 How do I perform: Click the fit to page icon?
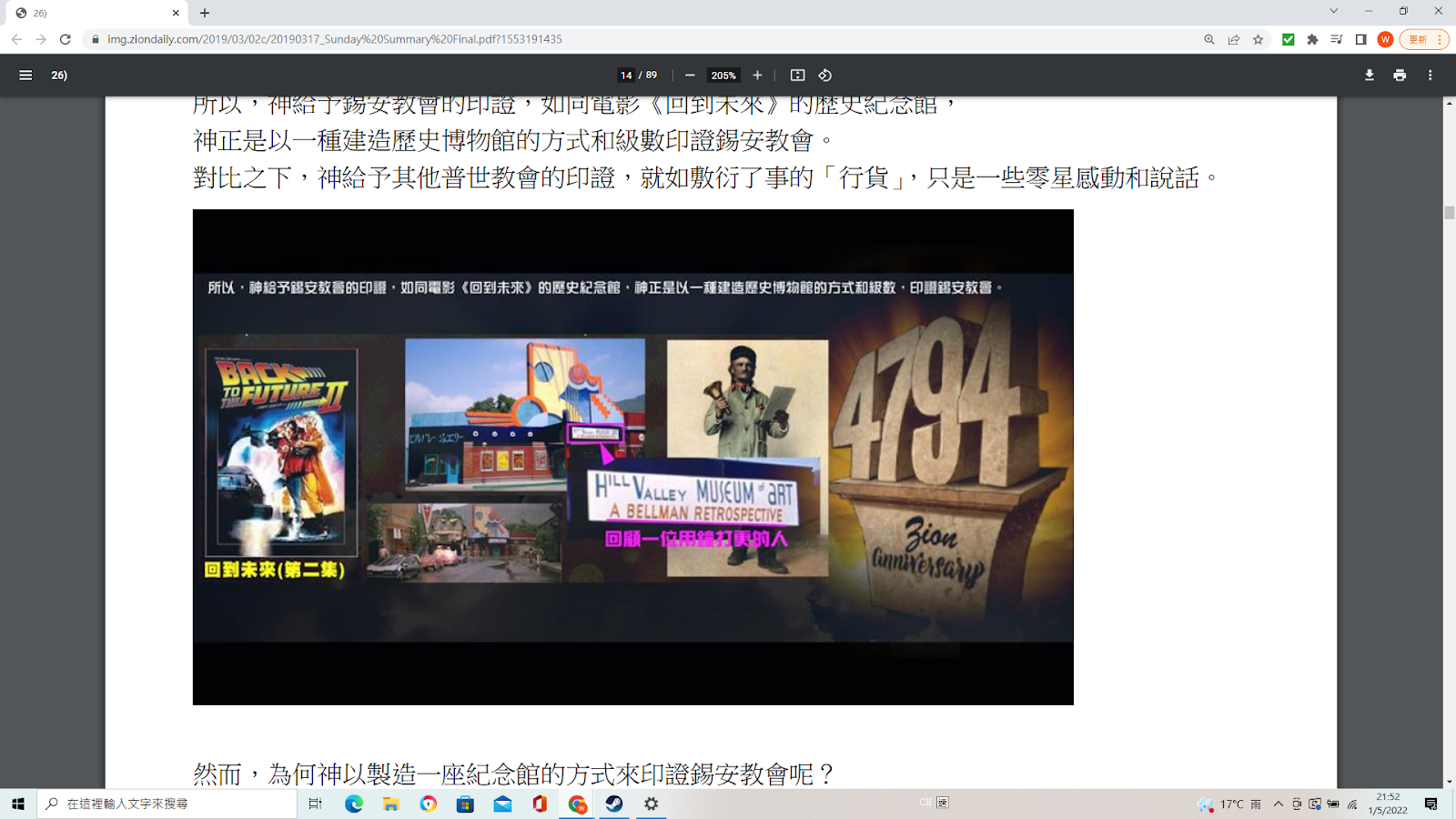pos(797,76)
